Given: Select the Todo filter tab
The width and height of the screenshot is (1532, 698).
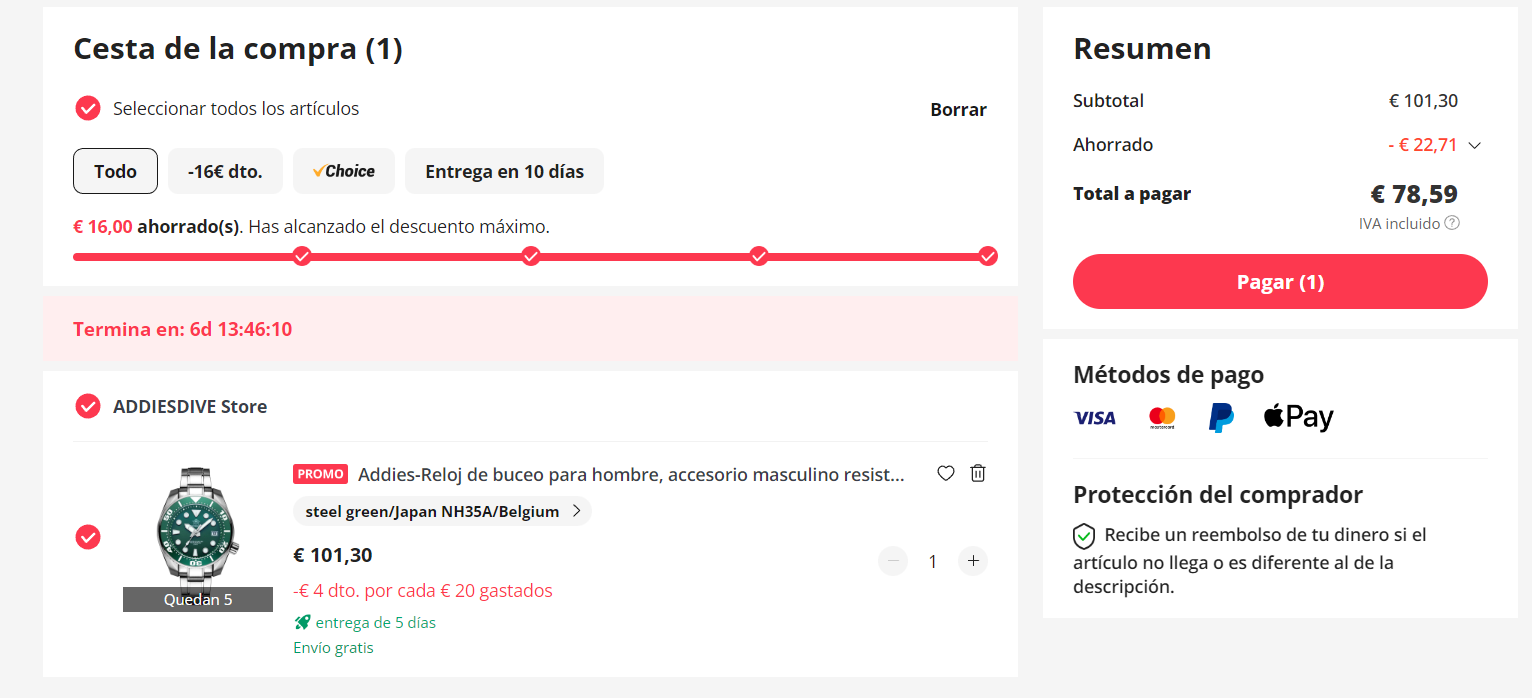Looking at the screenshot, I should 115,171.
